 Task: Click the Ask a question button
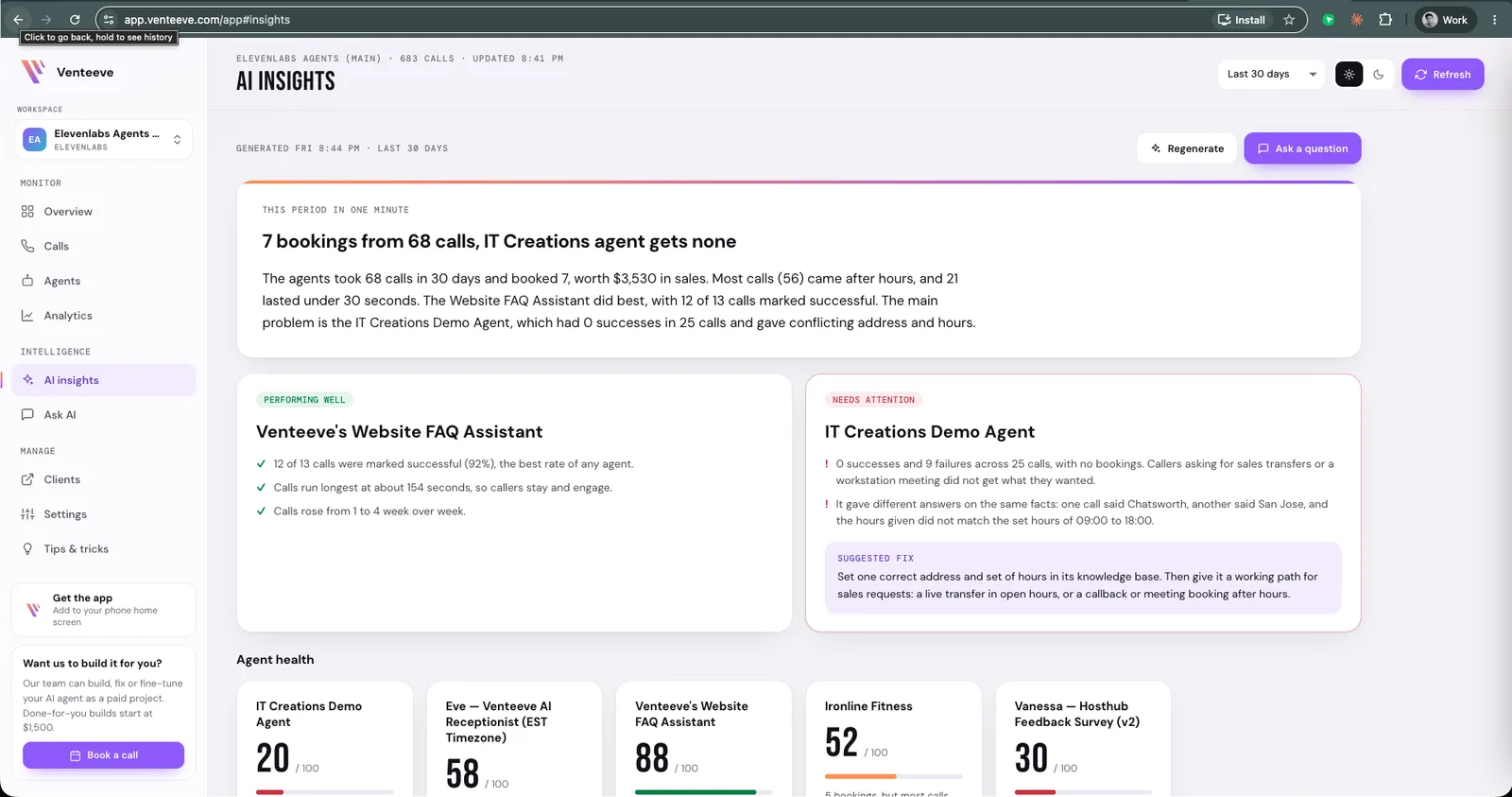coord(1302,148)
